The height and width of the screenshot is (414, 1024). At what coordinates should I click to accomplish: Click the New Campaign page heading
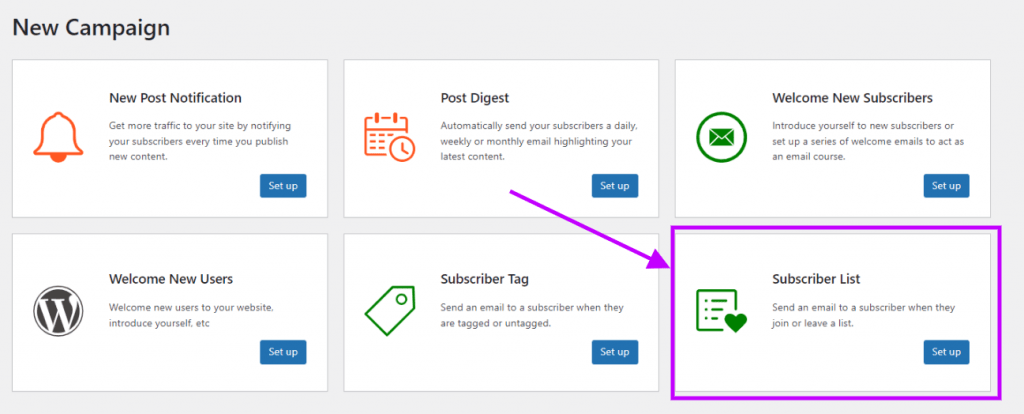click(91, 27)
